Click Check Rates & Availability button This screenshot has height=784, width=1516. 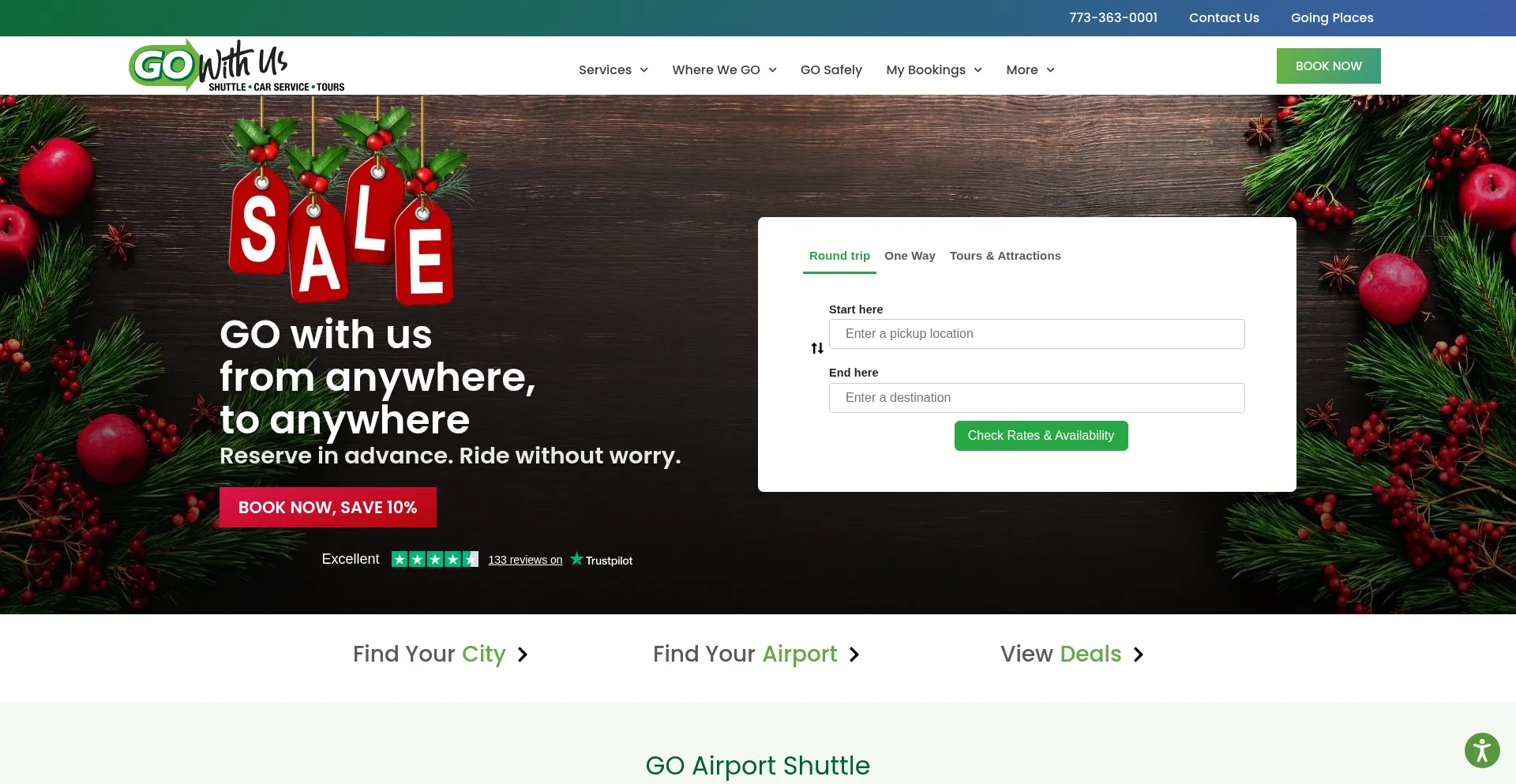1041,436
